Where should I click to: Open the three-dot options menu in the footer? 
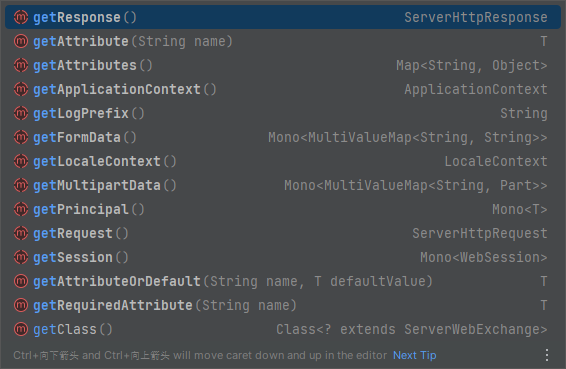coord(547,355)
